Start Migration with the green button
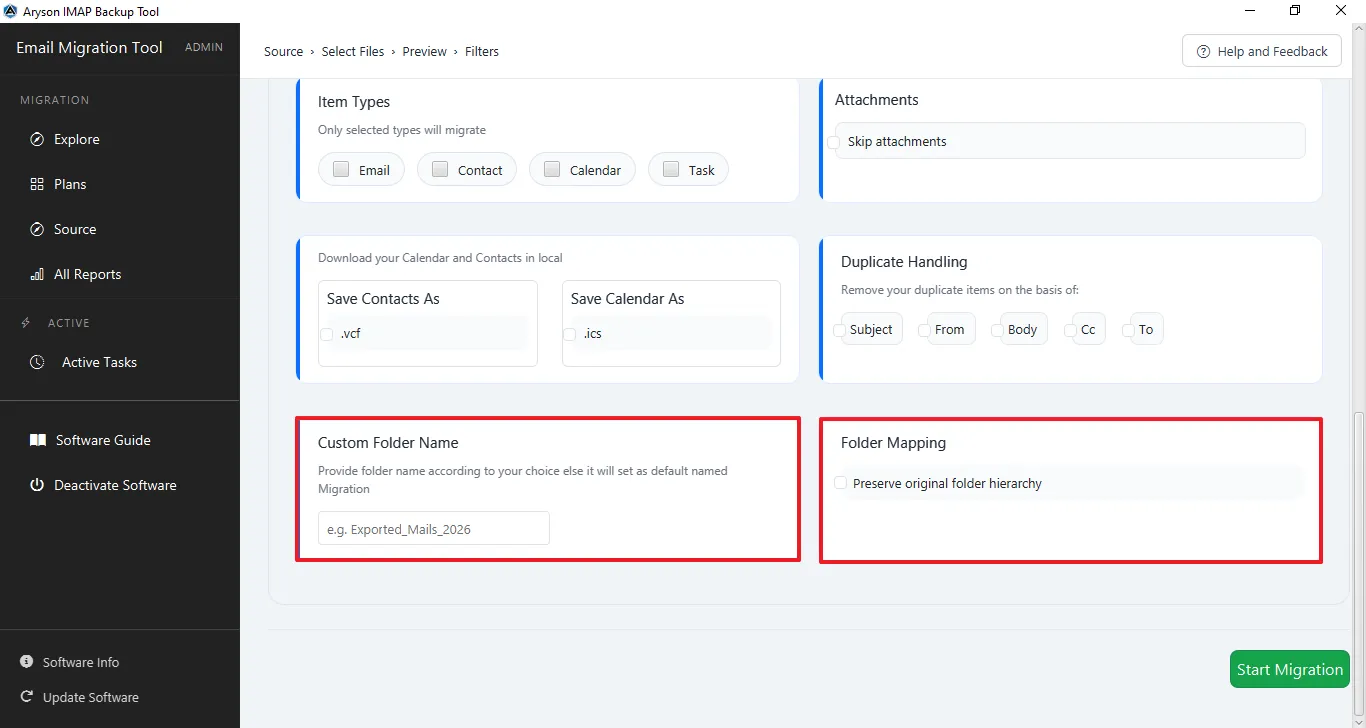This screenshot has height=728, width=1366. coord(1290,670)
